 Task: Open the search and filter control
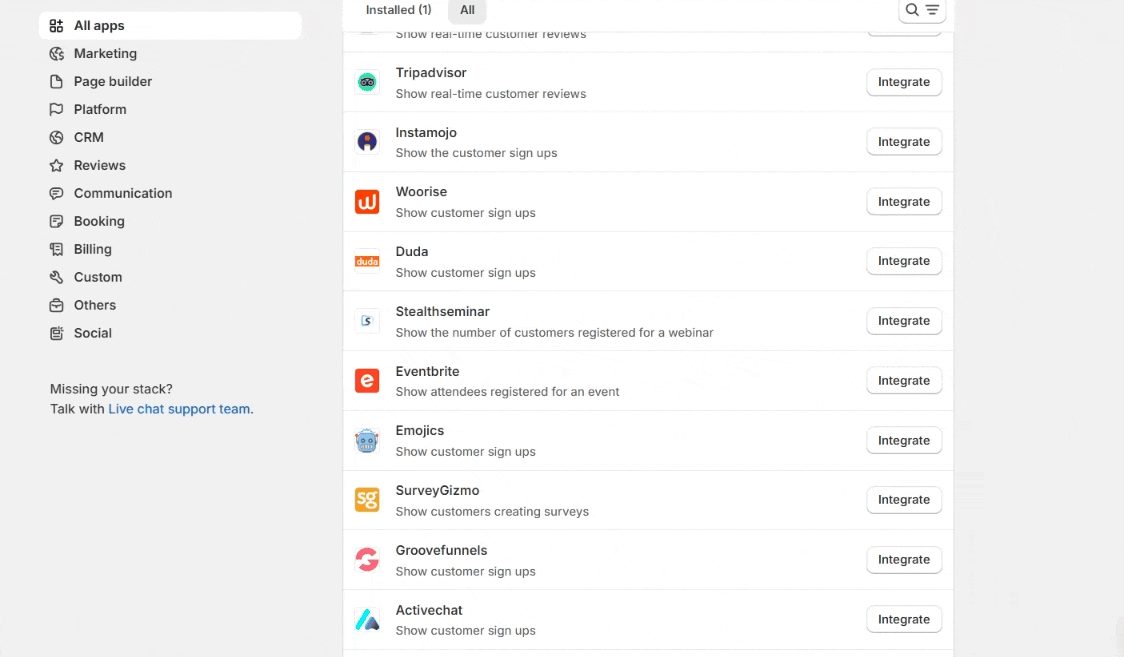click(x=921, y=10)
